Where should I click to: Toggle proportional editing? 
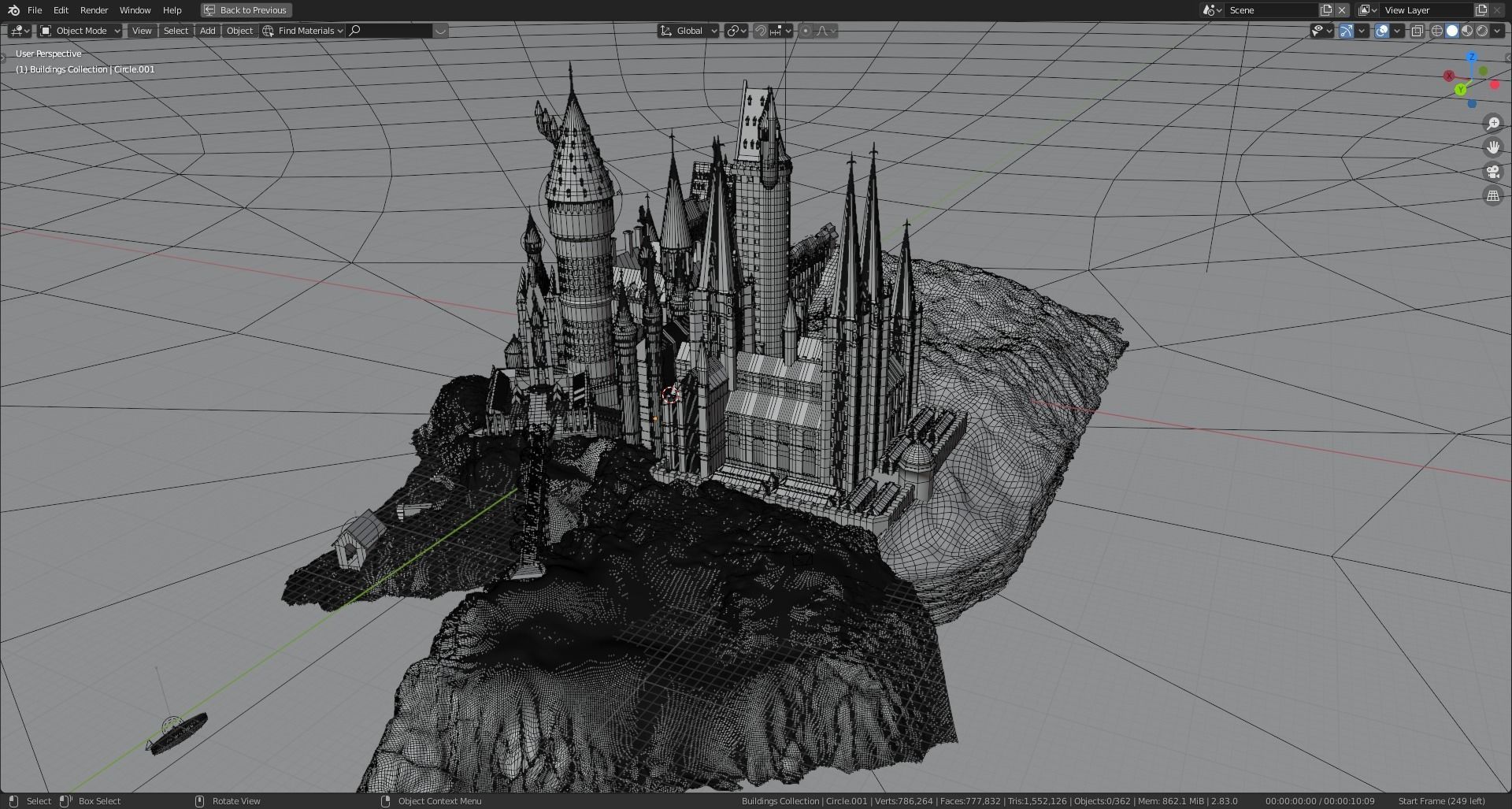coord(805,31)
